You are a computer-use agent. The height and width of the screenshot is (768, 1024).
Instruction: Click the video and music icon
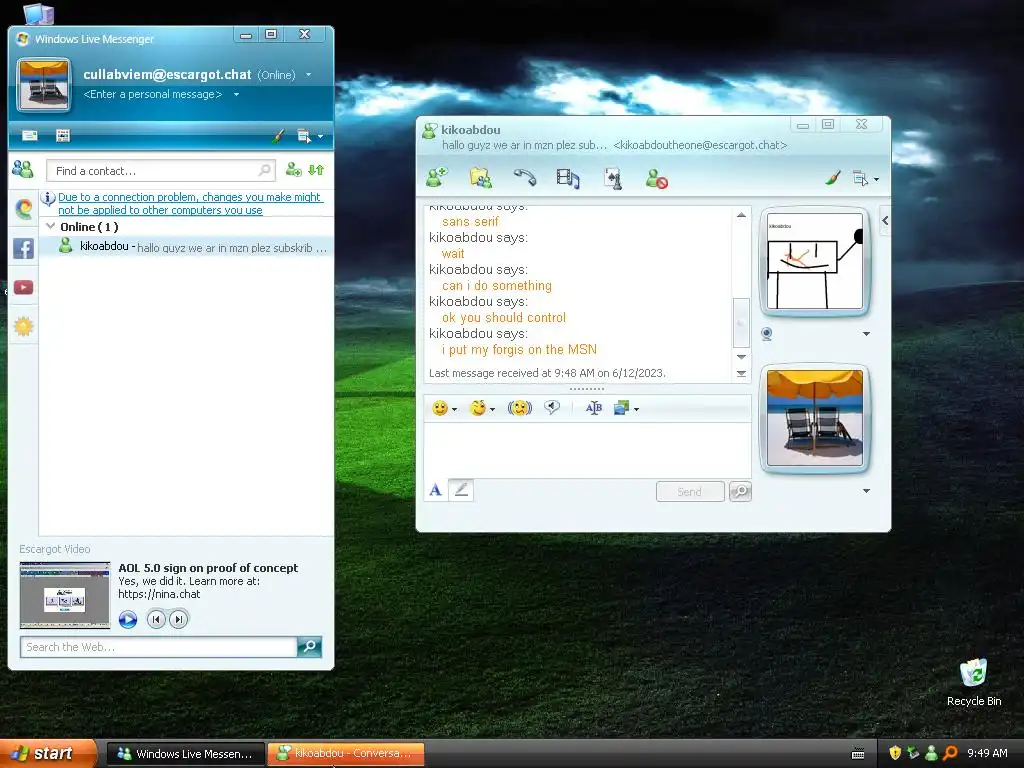(568, 178)
